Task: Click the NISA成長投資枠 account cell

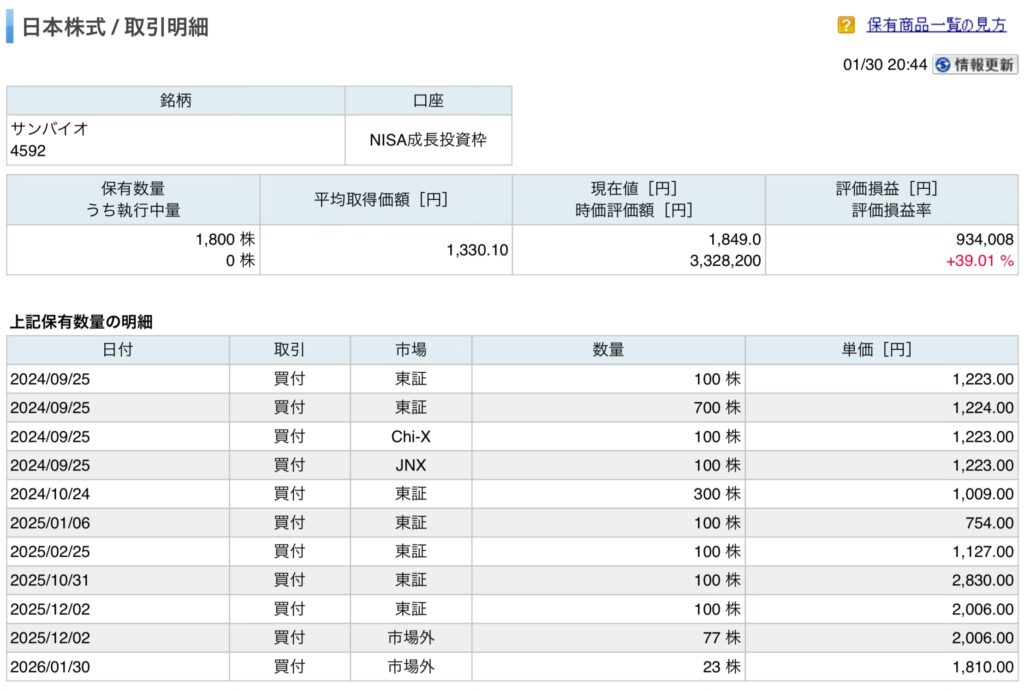Action: tap(428, 140)
